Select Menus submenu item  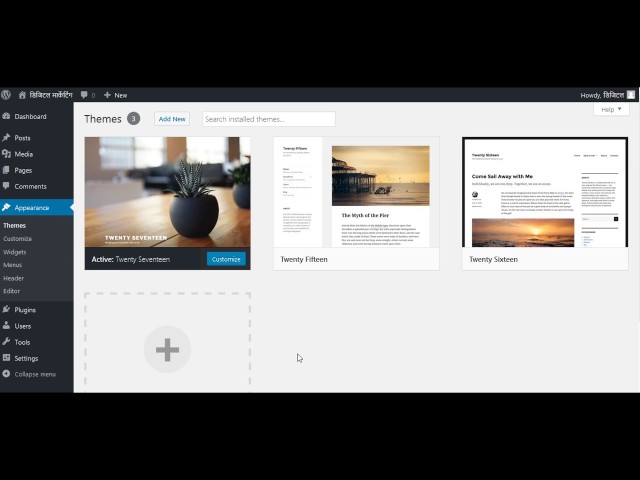pyautogui.click(x=13, y=265)
